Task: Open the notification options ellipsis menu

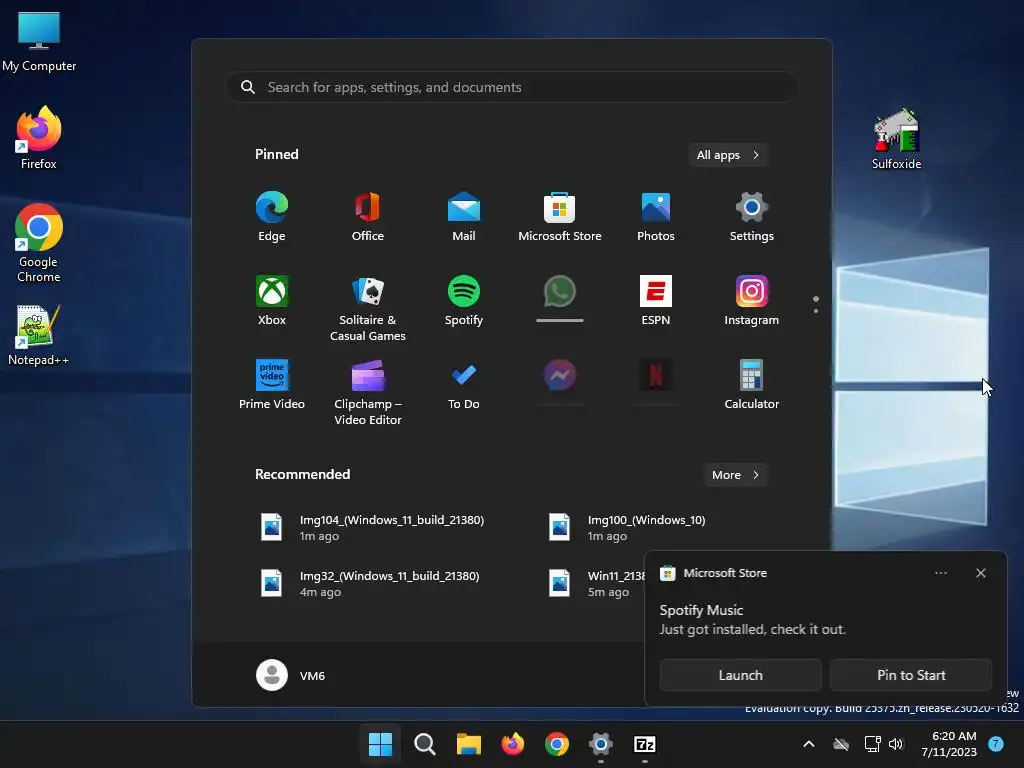Action: tap(941, 573)
